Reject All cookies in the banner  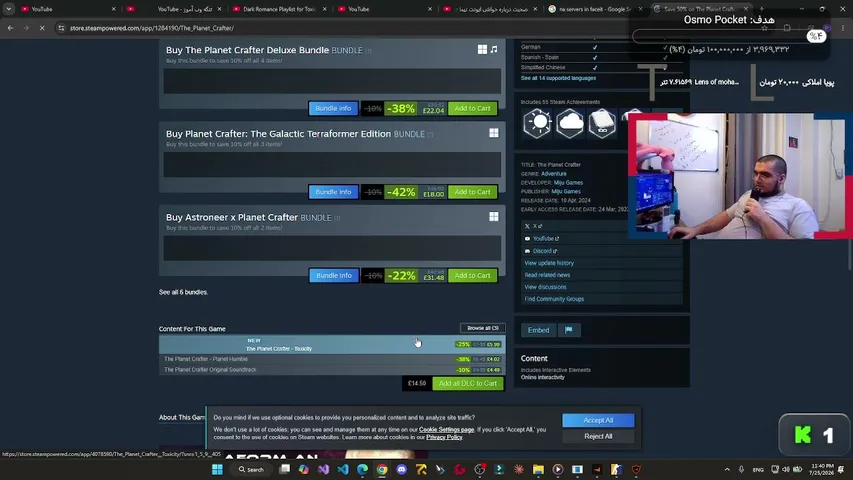click(x=598, y=436)
